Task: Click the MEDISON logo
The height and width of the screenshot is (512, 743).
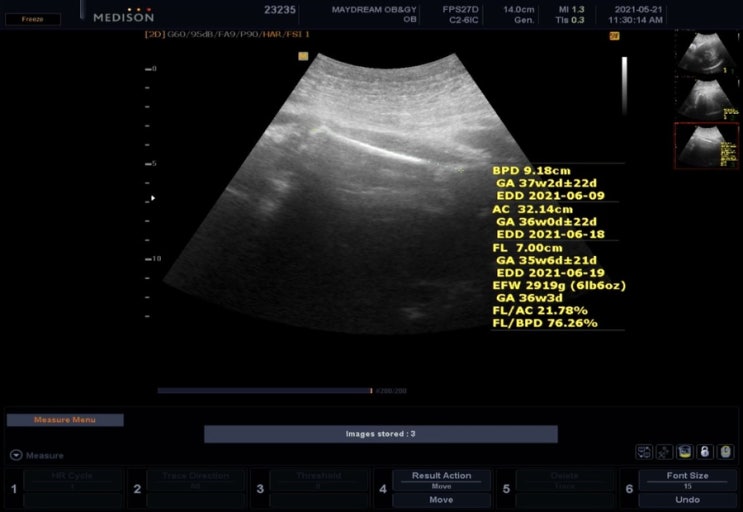Action: pyautogui.click(x=124, y=17)
